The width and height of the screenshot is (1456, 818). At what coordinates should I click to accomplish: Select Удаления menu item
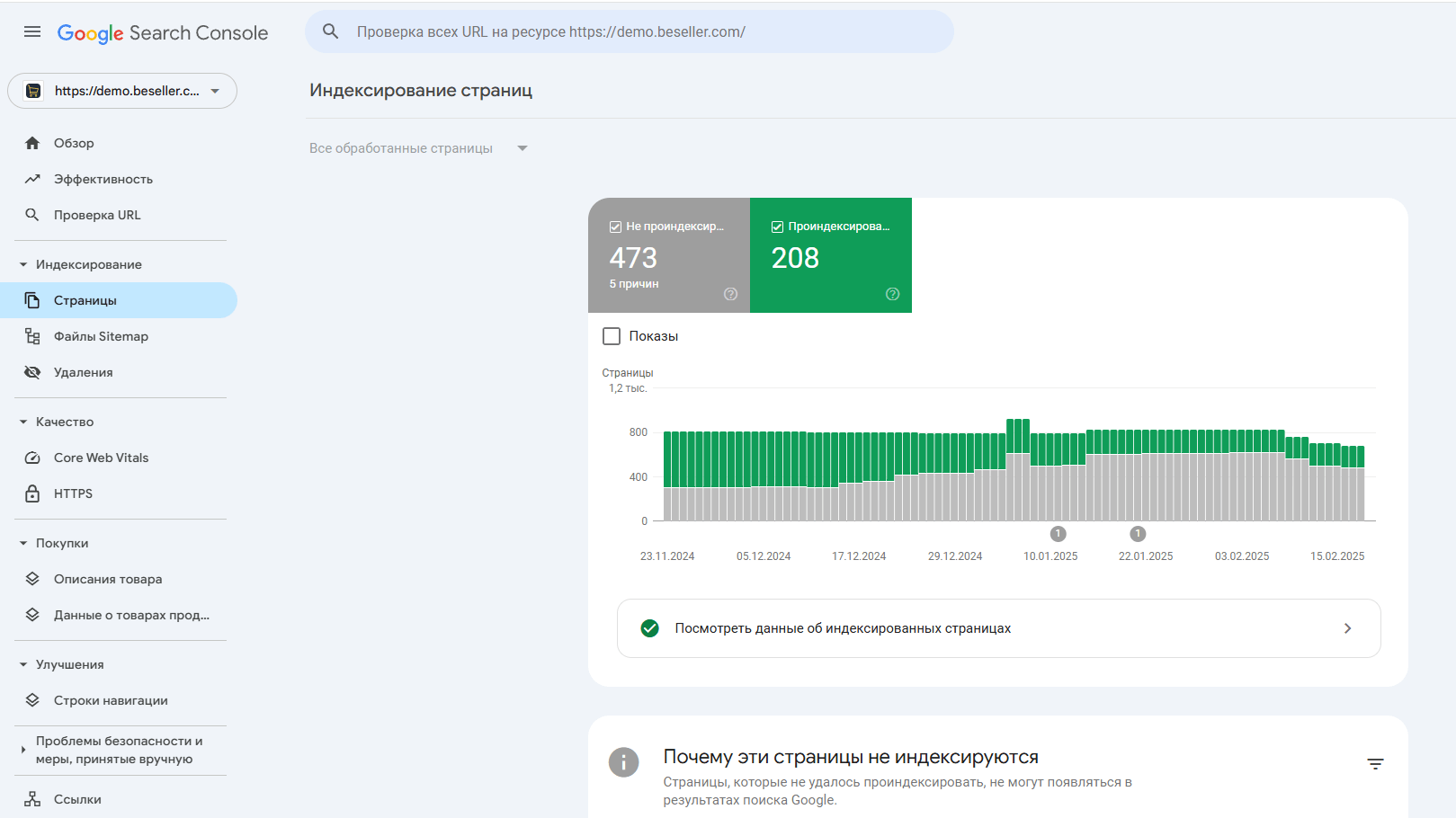click(x=84, y=372)
